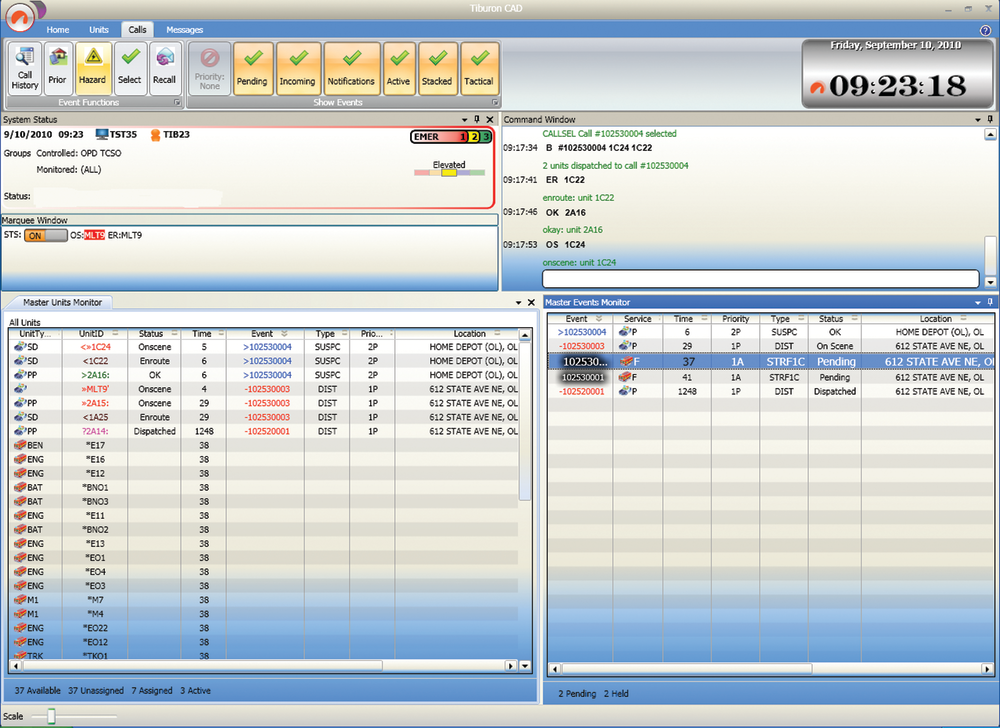Pin the System Status panel

[478, 119]
